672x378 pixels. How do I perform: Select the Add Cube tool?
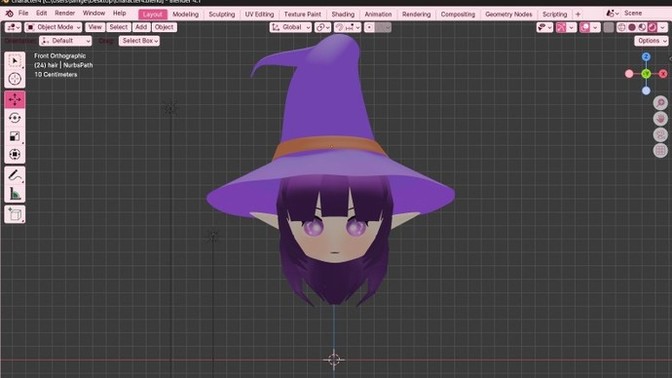tap(15, 214)
